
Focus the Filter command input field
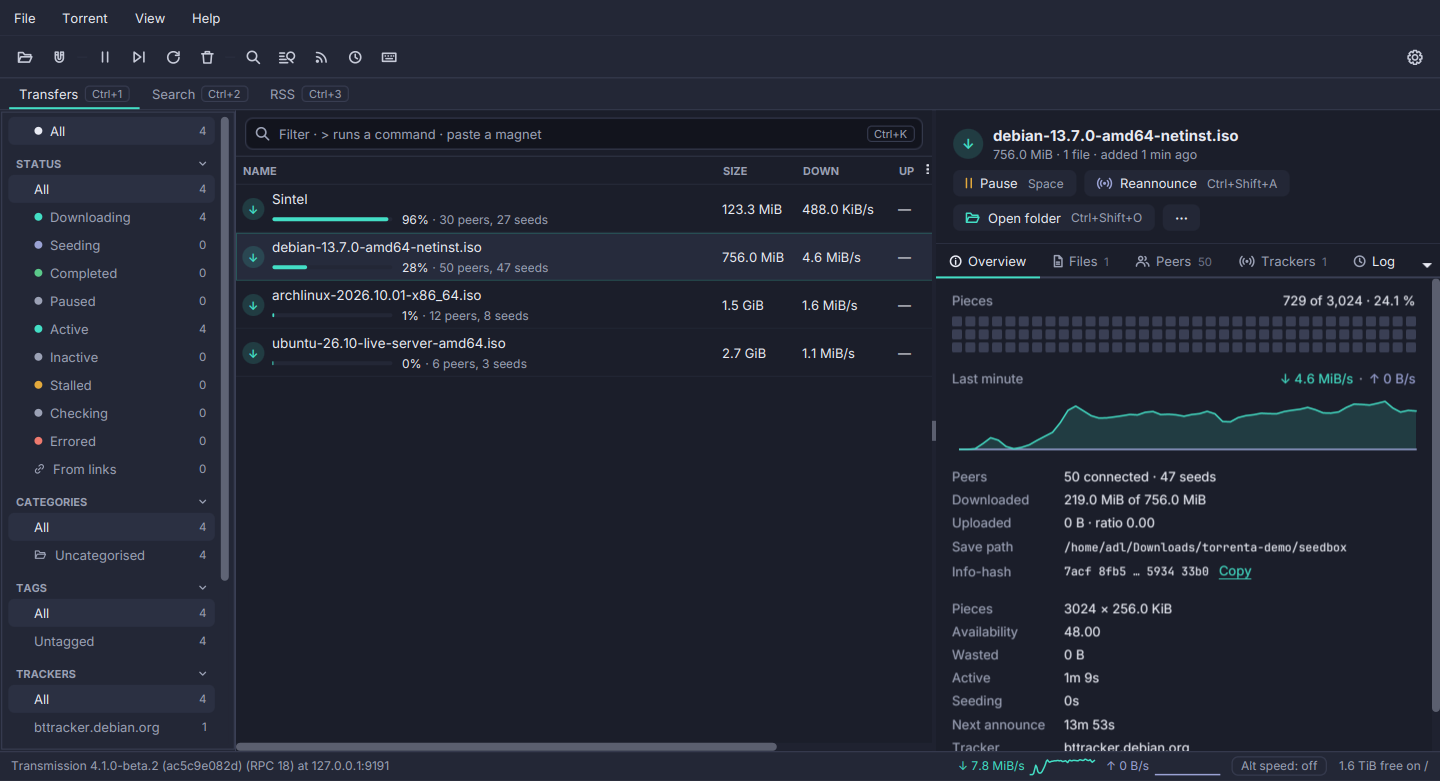click(x=584, y=134)
